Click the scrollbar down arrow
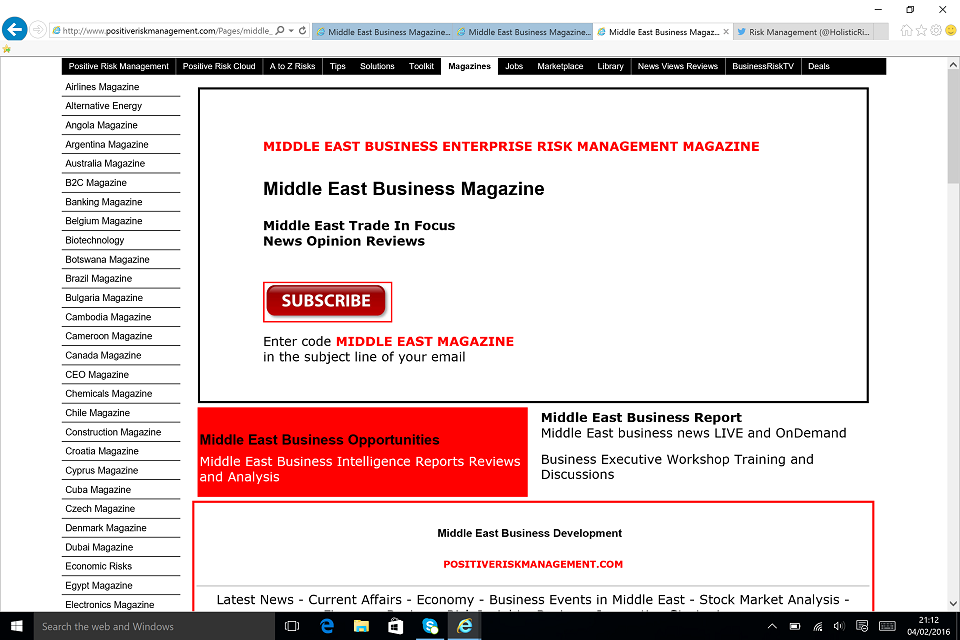 click(x=952, y=604)
